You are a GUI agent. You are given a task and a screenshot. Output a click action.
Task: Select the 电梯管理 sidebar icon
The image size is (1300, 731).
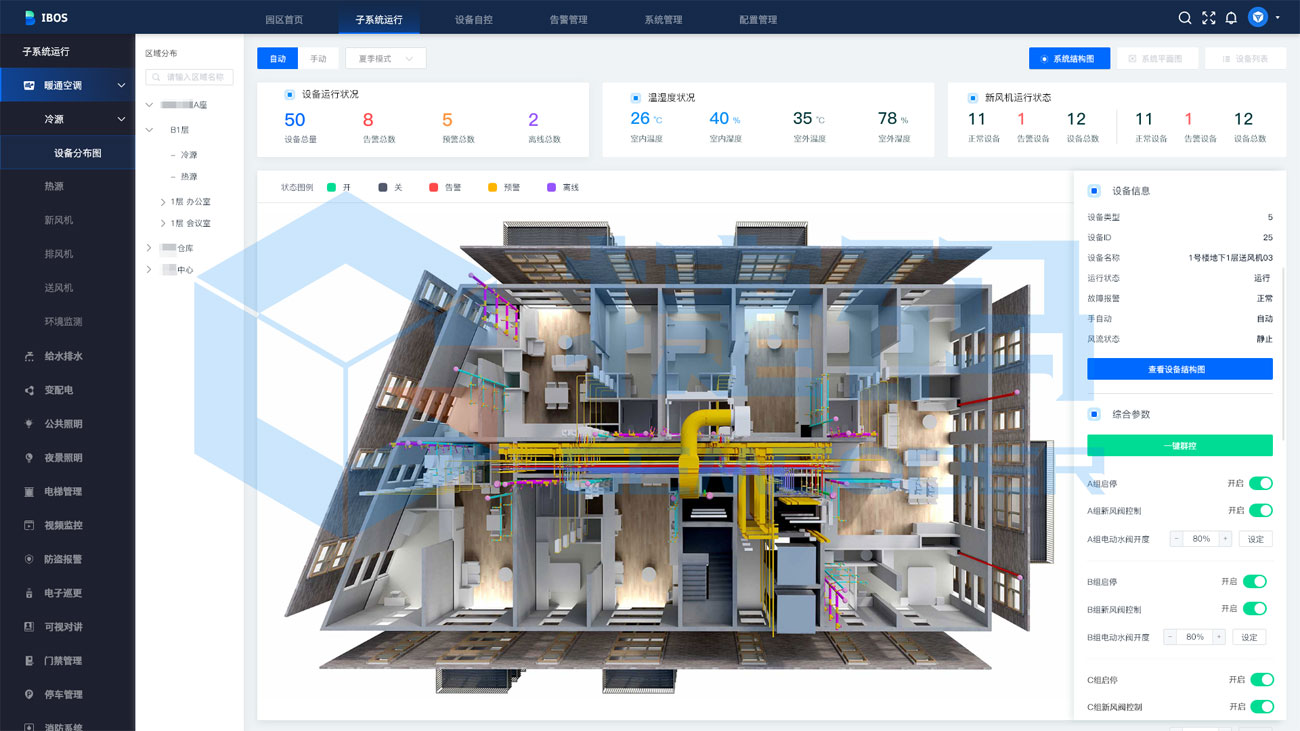click(x=29, y=492)
